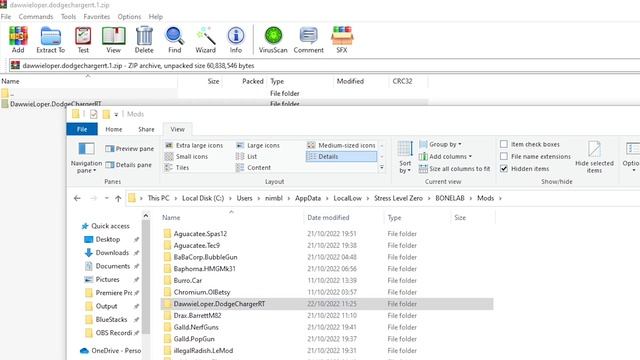This screenshot has width=640, height=360.
Task: Select the Burro.Car folder
Action: (187, 280)
